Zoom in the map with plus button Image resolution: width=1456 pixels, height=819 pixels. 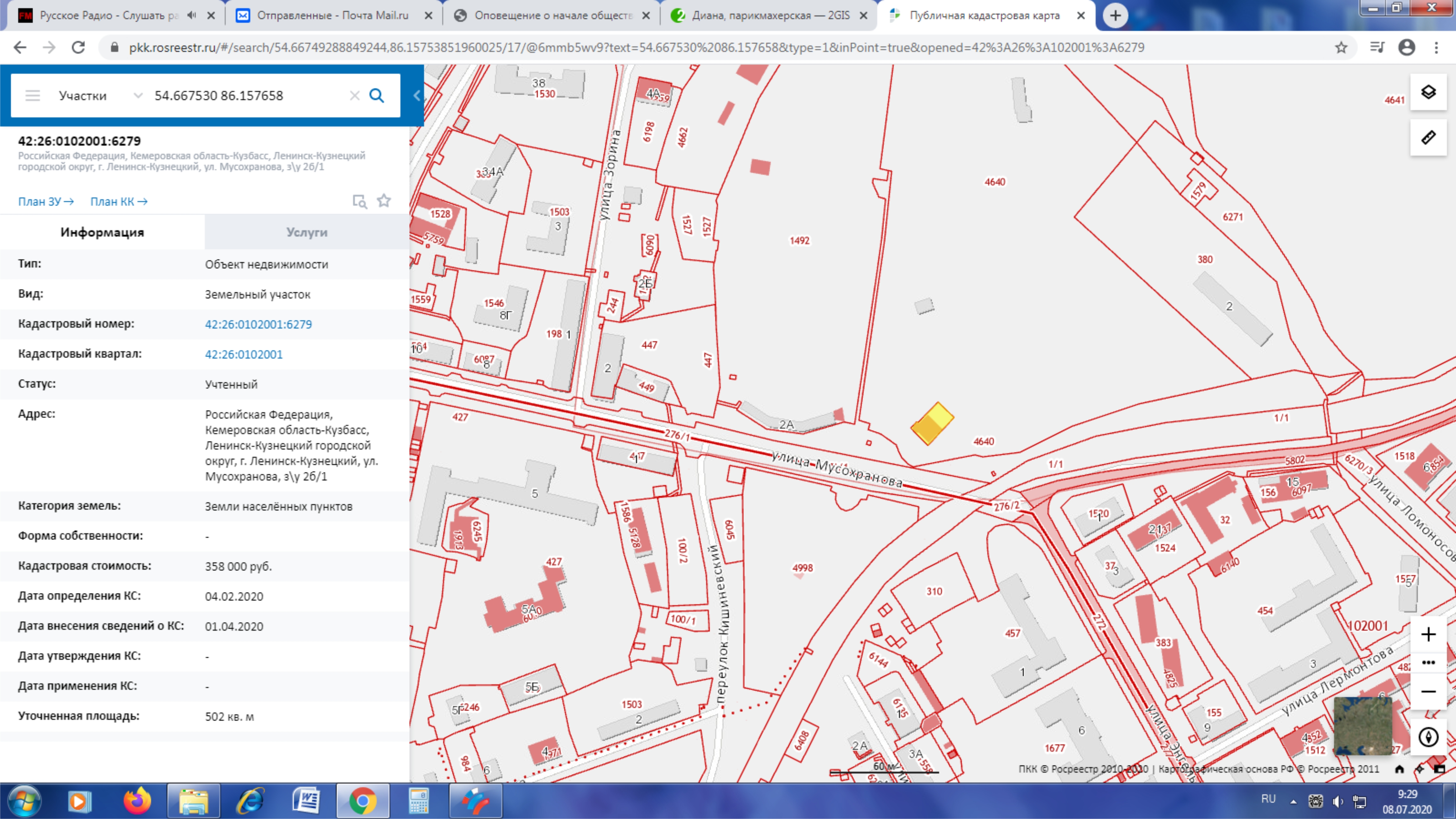(x=1428, y=634)
